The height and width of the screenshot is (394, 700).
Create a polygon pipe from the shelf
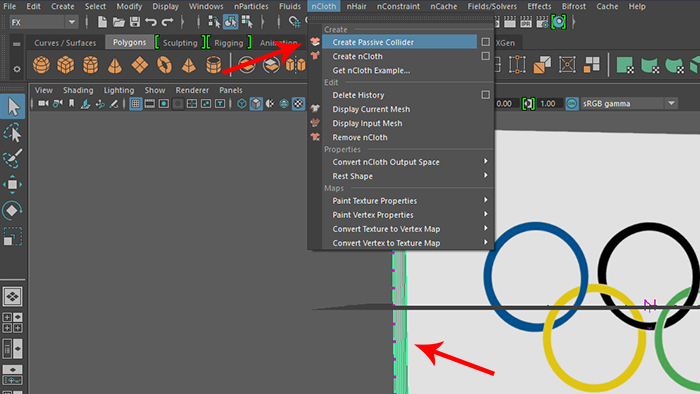[x=213, y=65]
